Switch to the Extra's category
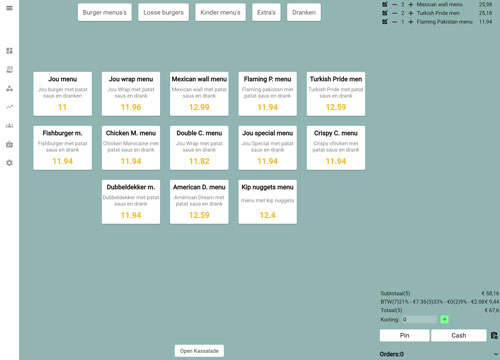The image size is (500, 360). (x=266, y=12)
